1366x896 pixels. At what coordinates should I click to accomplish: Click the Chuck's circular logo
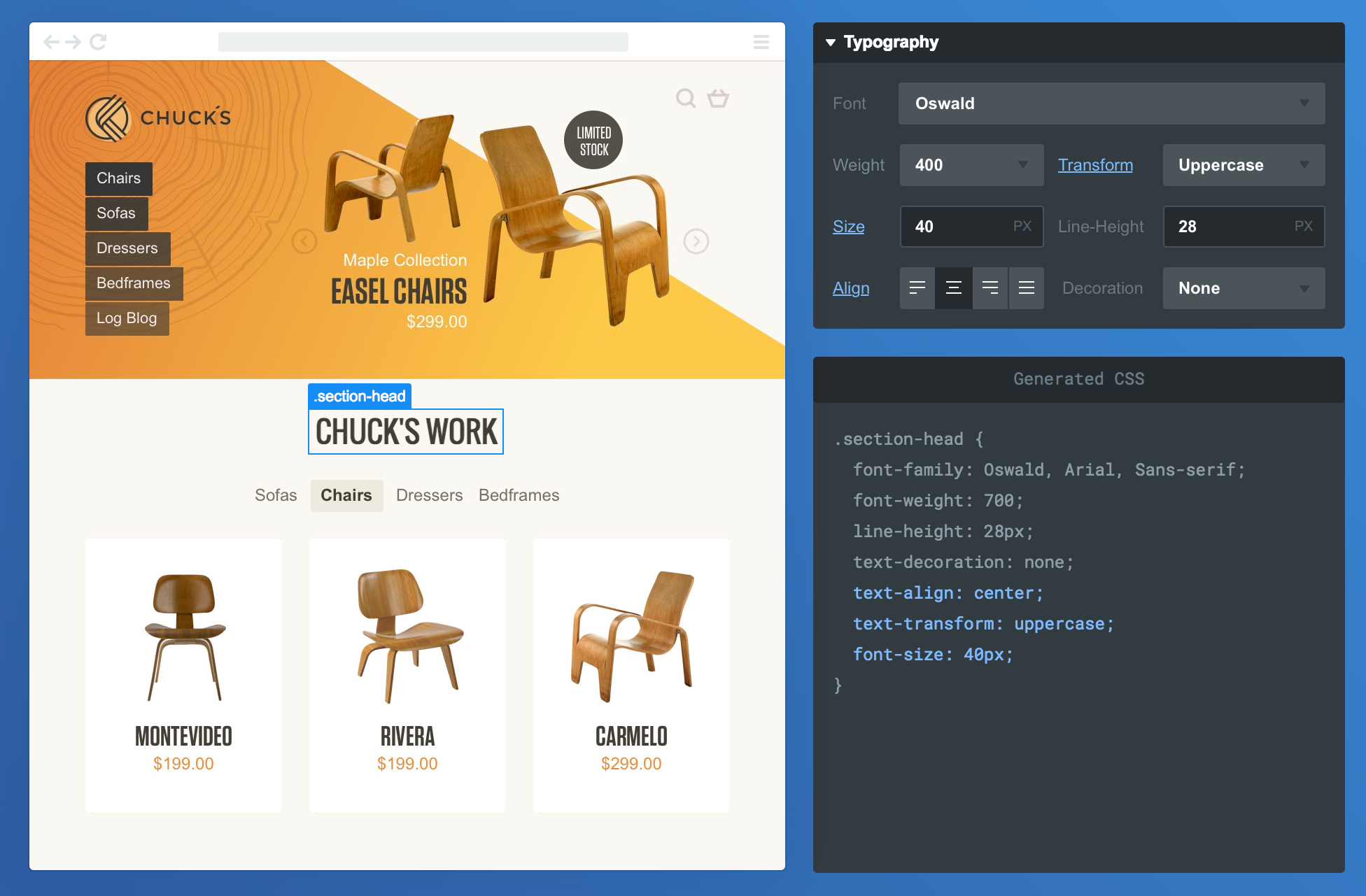pyautogui.click(x=108, y=118)
